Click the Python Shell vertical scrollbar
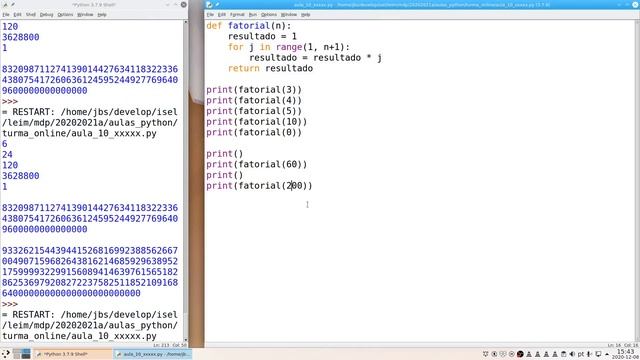The height and width of the screenshot is (360, 640). click(x=186, y=180)
